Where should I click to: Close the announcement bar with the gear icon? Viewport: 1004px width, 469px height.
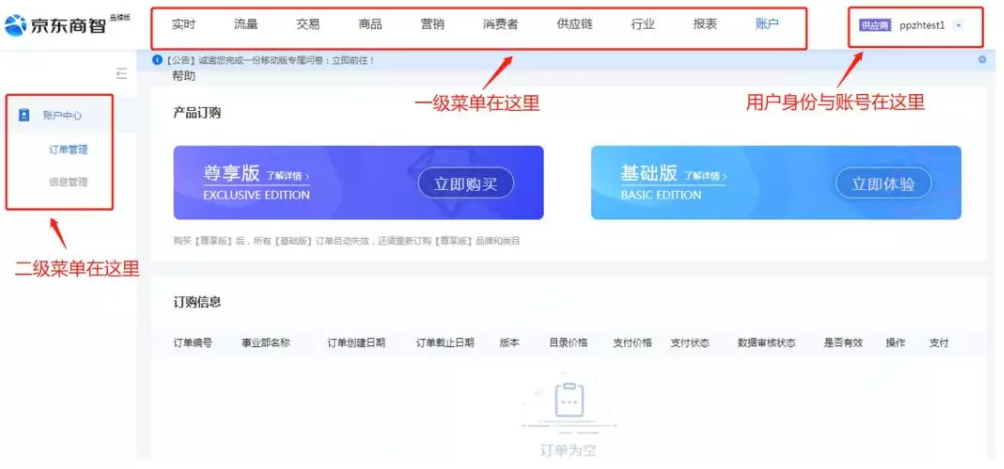point(982,60)
